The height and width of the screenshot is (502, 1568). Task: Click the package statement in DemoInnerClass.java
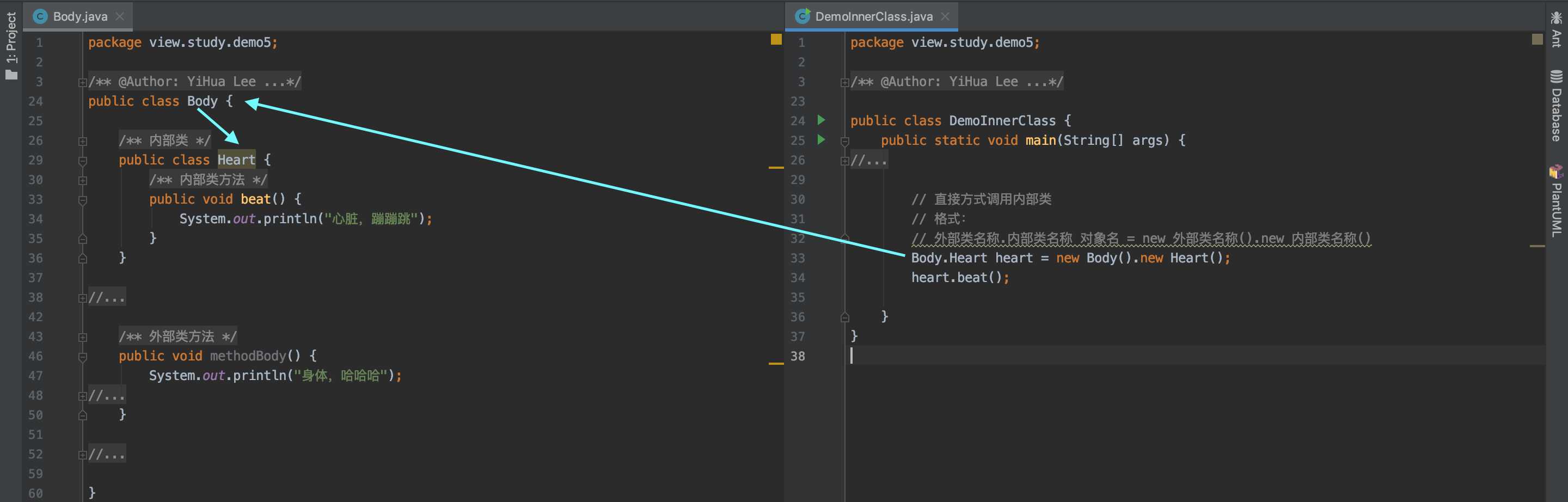pyautogui.click(x=945, y=42)
